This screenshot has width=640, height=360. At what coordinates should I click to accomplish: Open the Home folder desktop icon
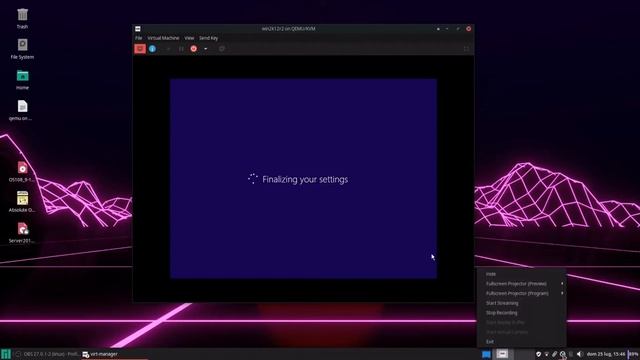point(22,80)
